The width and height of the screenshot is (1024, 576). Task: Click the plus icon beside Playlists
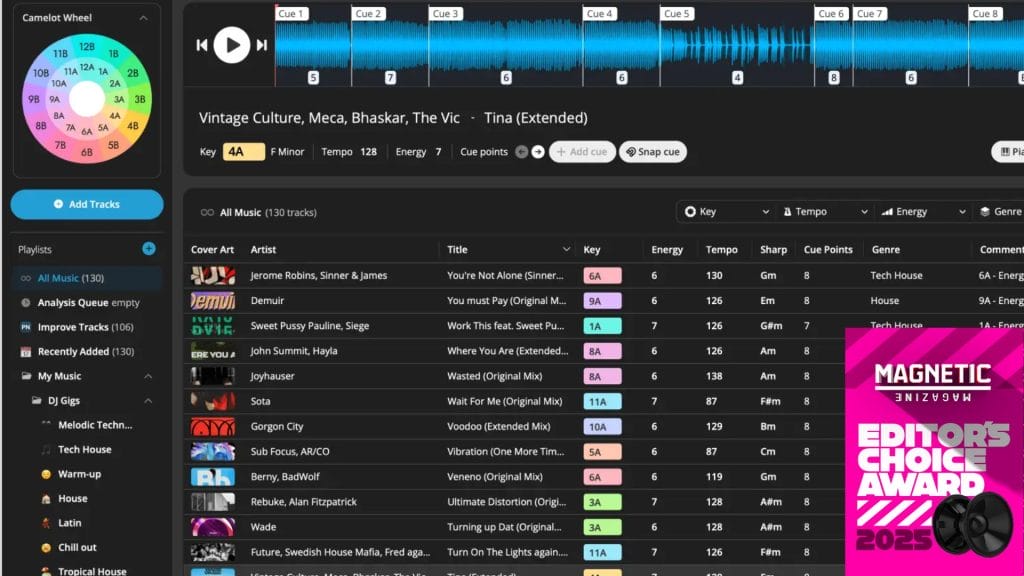point(149,249)
